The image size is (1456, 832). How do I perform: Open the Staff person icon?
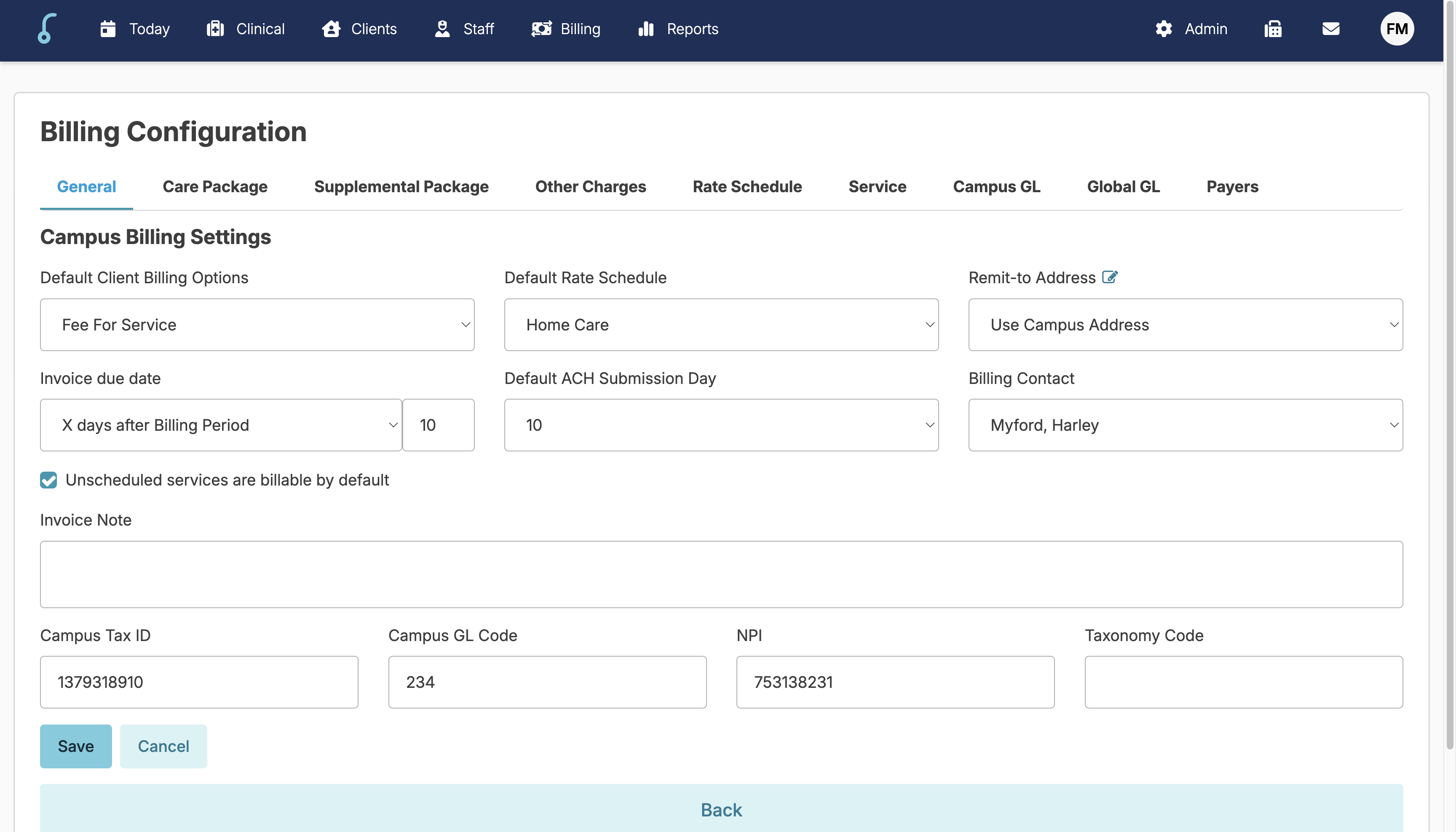click(x=442, y=29)
